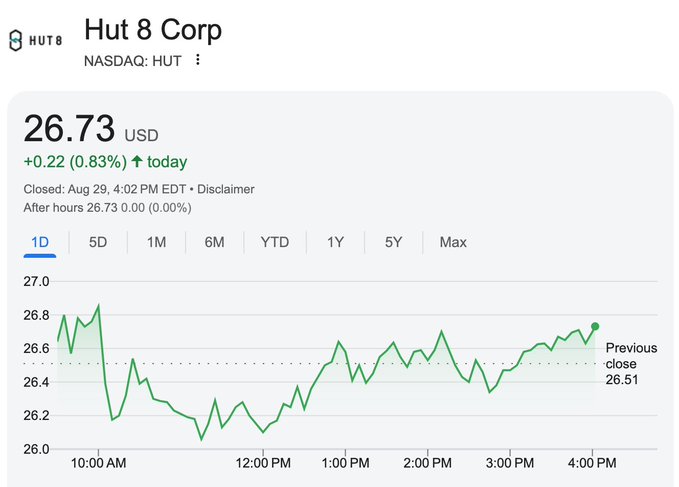Show the 1M price history

[x=156, y=242]
